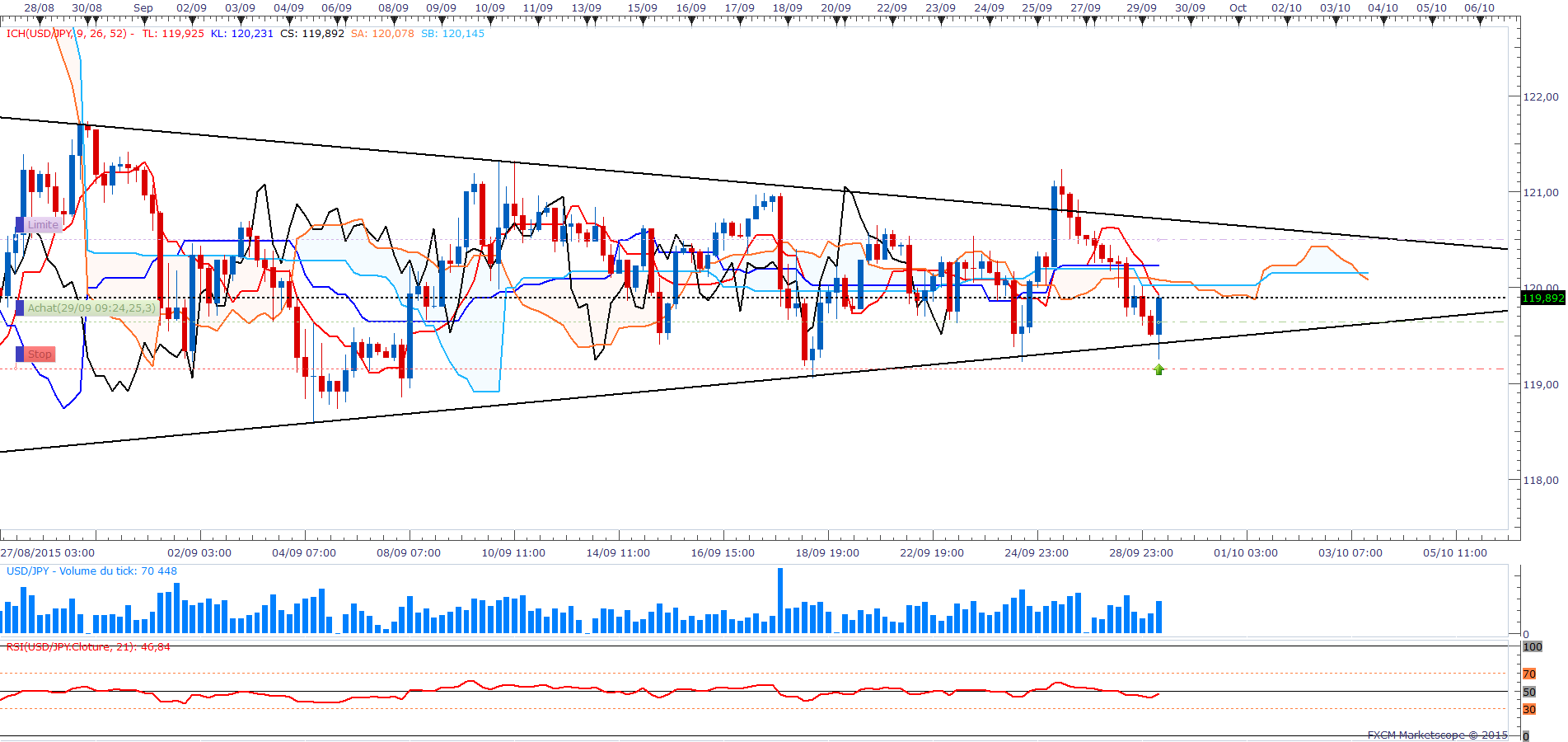The width and height of the screenshot is (1568, 742).
Task: Click the Oct month label on the date axis
Action: (x=1238, y=8)
